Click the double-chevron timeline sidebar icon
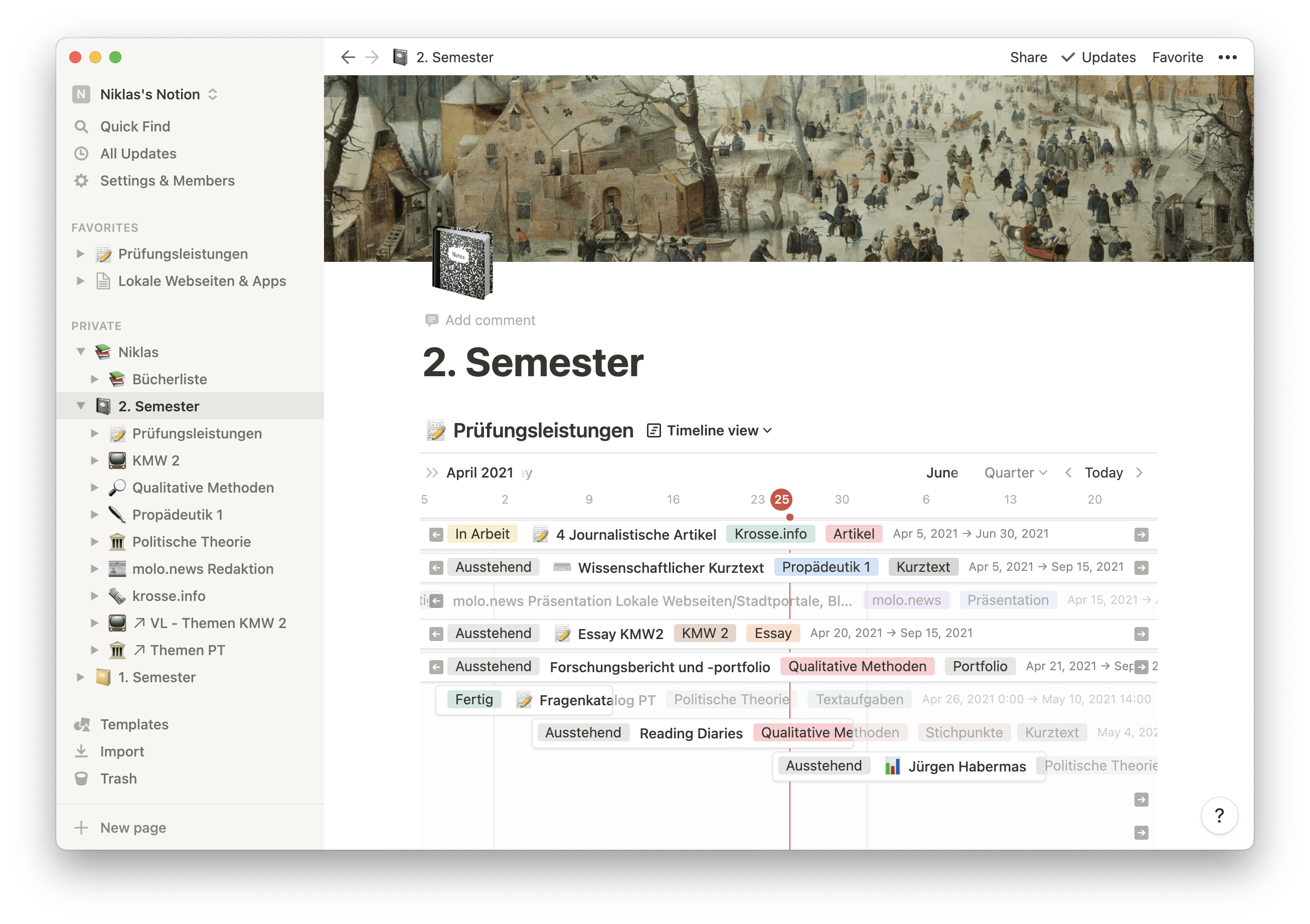Viewport: 1310px width, 924px height. [x=432, y=473]
